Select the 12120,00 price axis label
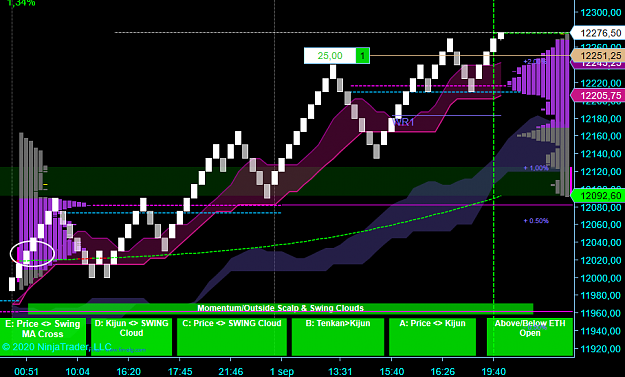 (x=601, y=172)
